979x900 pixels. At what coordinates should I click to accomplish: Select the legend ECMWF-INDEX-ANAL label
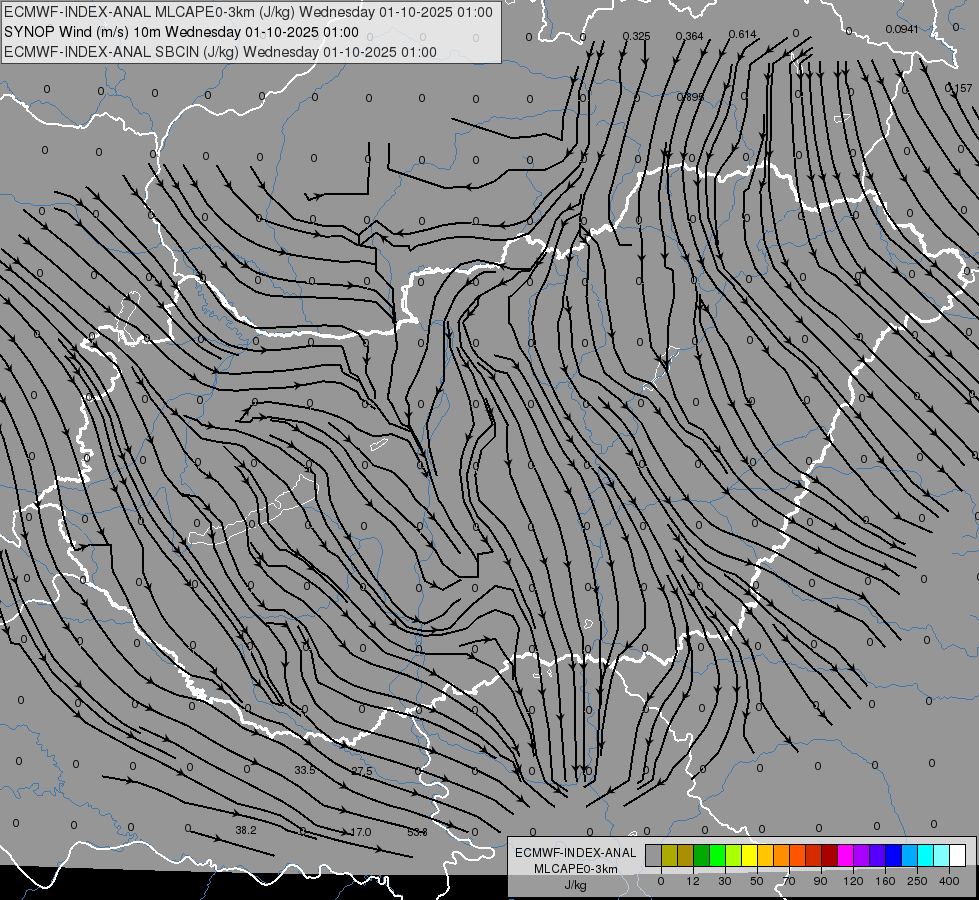click(576, 853)
